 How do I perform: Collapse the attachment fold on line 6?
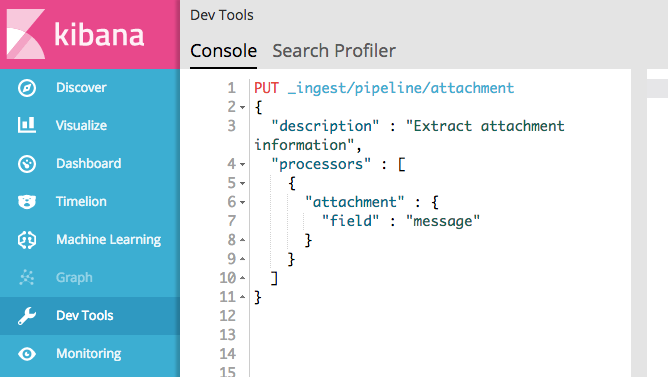(242, 202)
